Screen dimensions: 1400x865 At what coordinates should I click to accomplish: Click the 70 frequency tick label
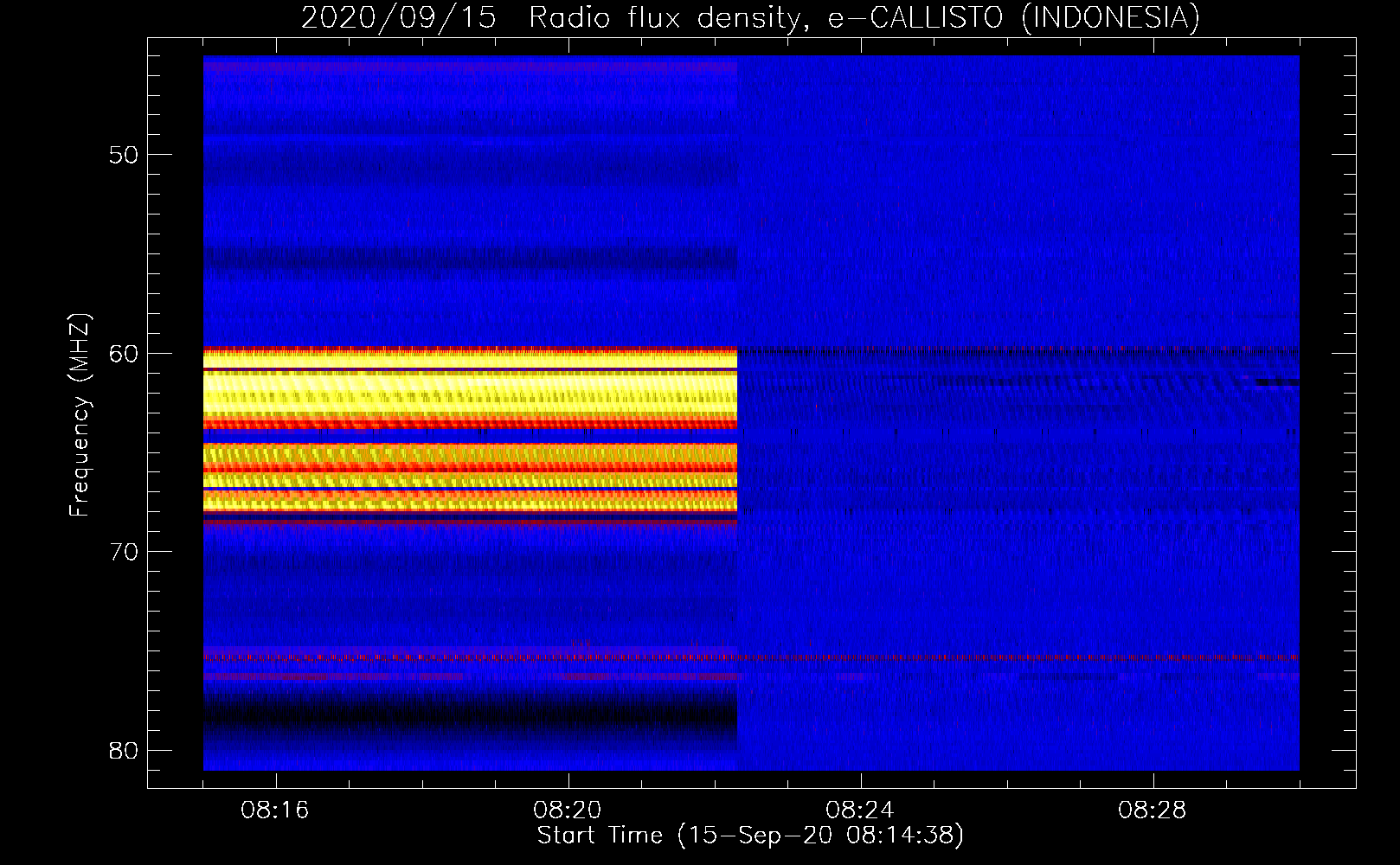point(124,552)
